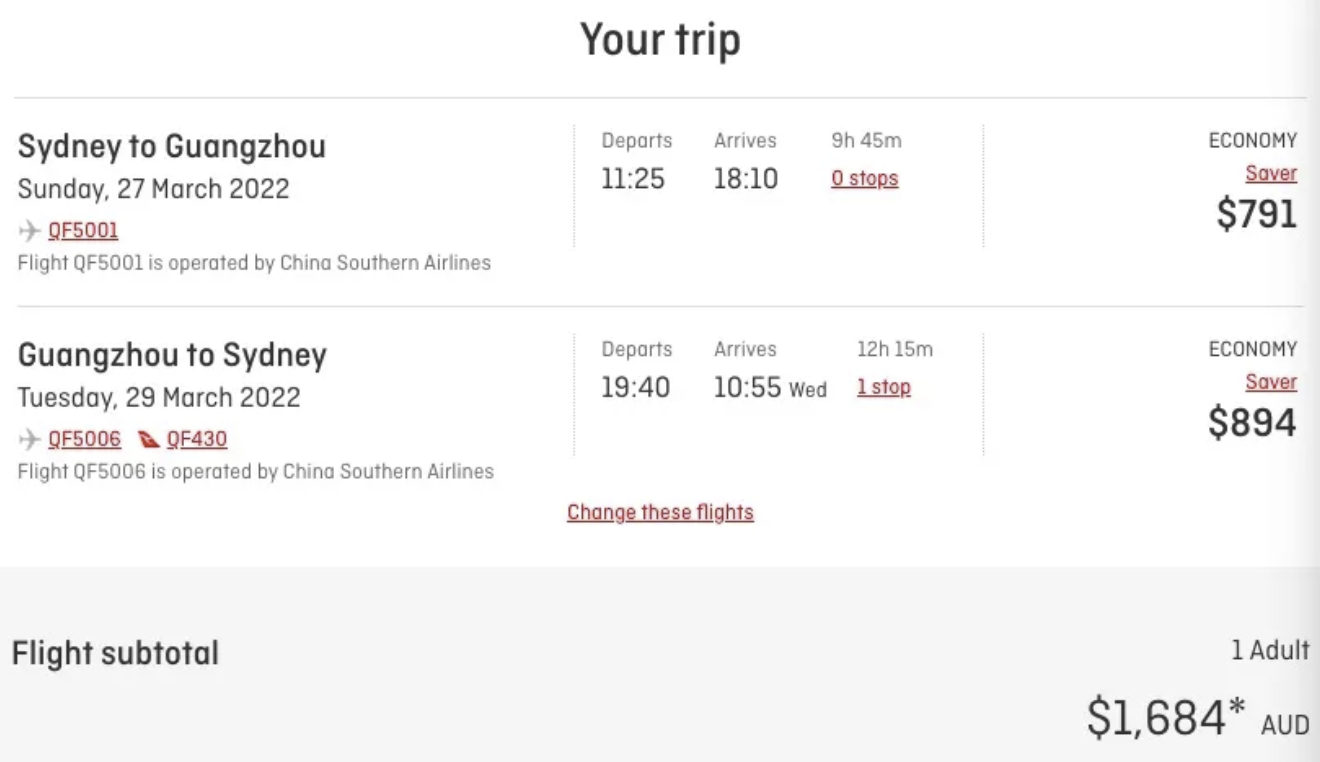Click the Qantas kangaroo logo beside QF430

(148, 439)
